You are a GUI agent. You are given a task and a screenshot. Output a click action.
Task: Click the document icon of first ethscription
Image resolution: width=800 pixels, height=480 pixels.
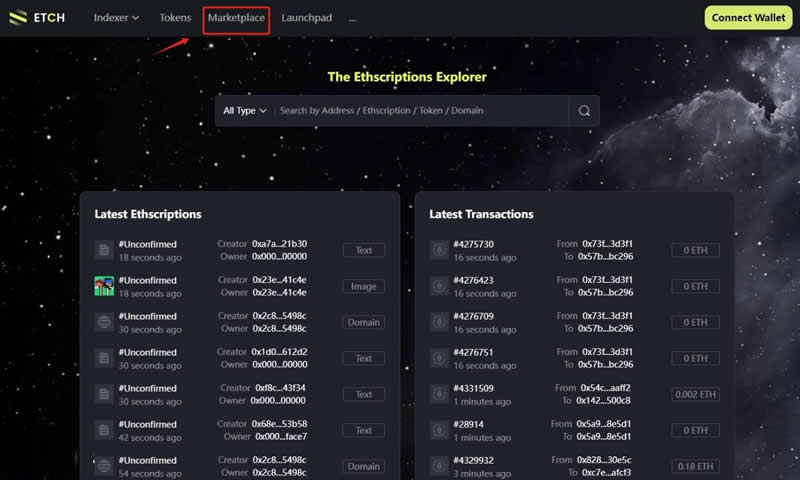click(x=104, y=250)
